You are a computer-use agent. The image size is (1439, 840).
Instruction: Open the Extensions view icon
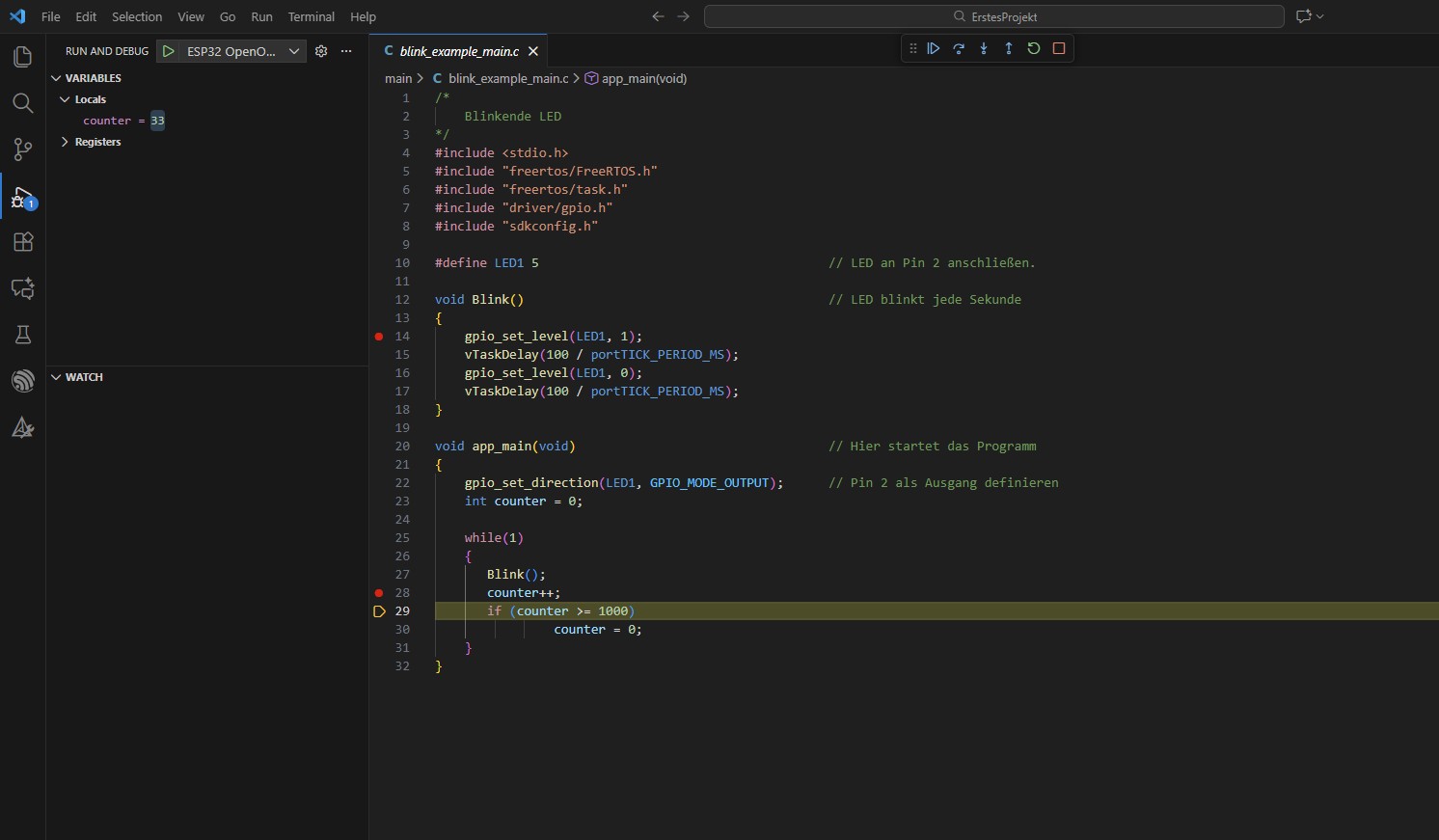tap(22, 242)
